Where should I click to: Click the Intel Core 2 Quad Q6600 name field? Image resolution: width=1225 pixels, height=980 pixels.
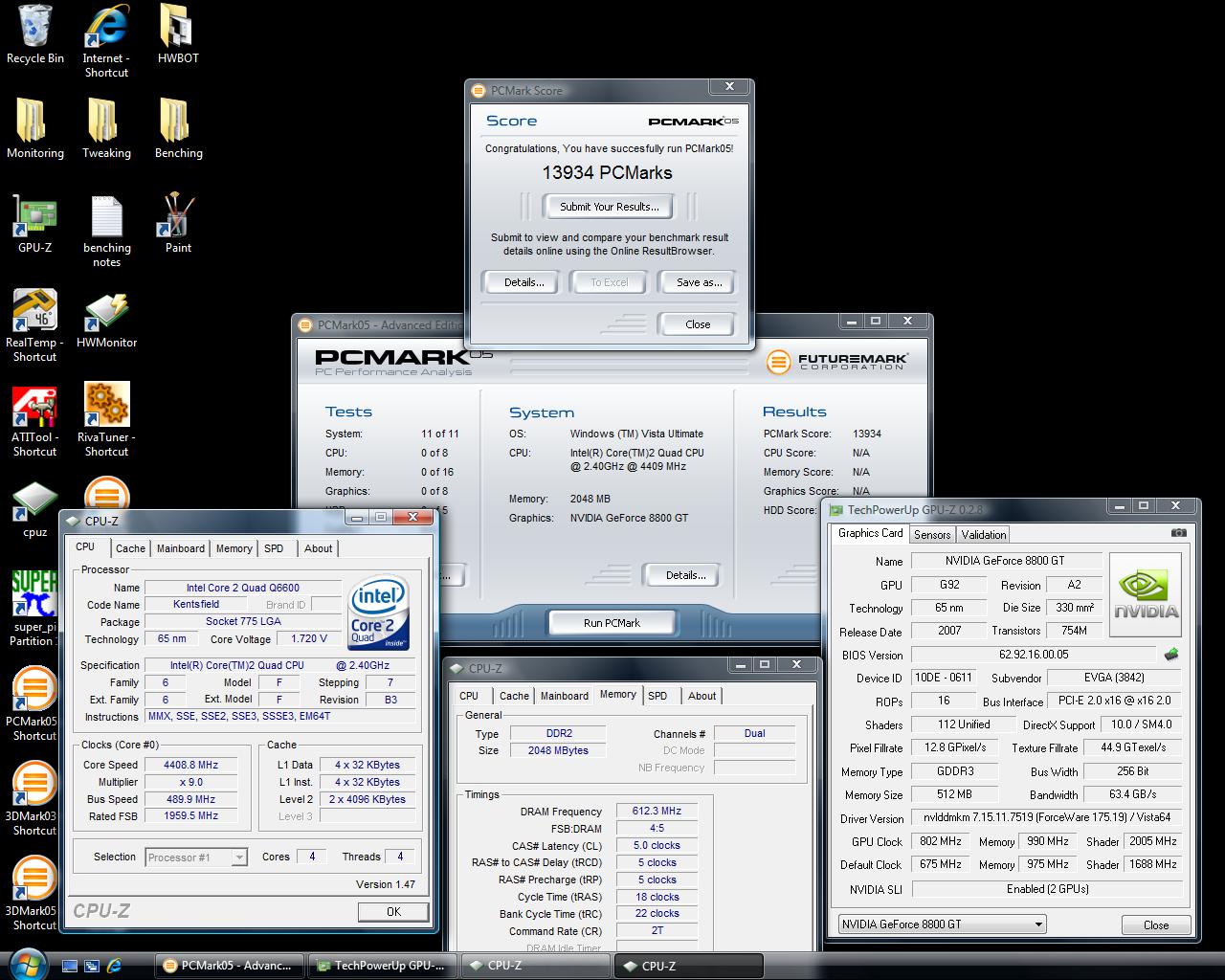click(x=243, y=588)
